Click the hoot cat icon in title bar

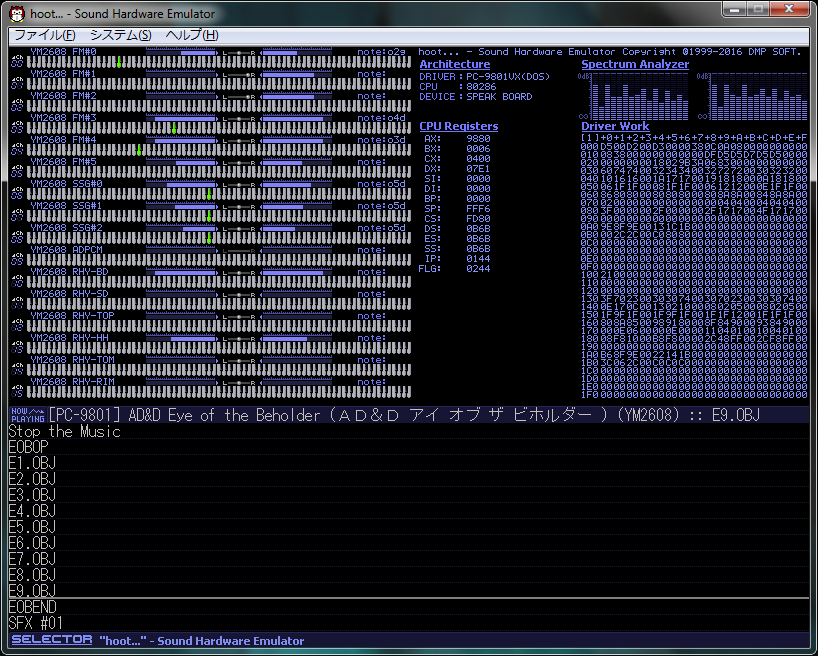tap(17, 13)
